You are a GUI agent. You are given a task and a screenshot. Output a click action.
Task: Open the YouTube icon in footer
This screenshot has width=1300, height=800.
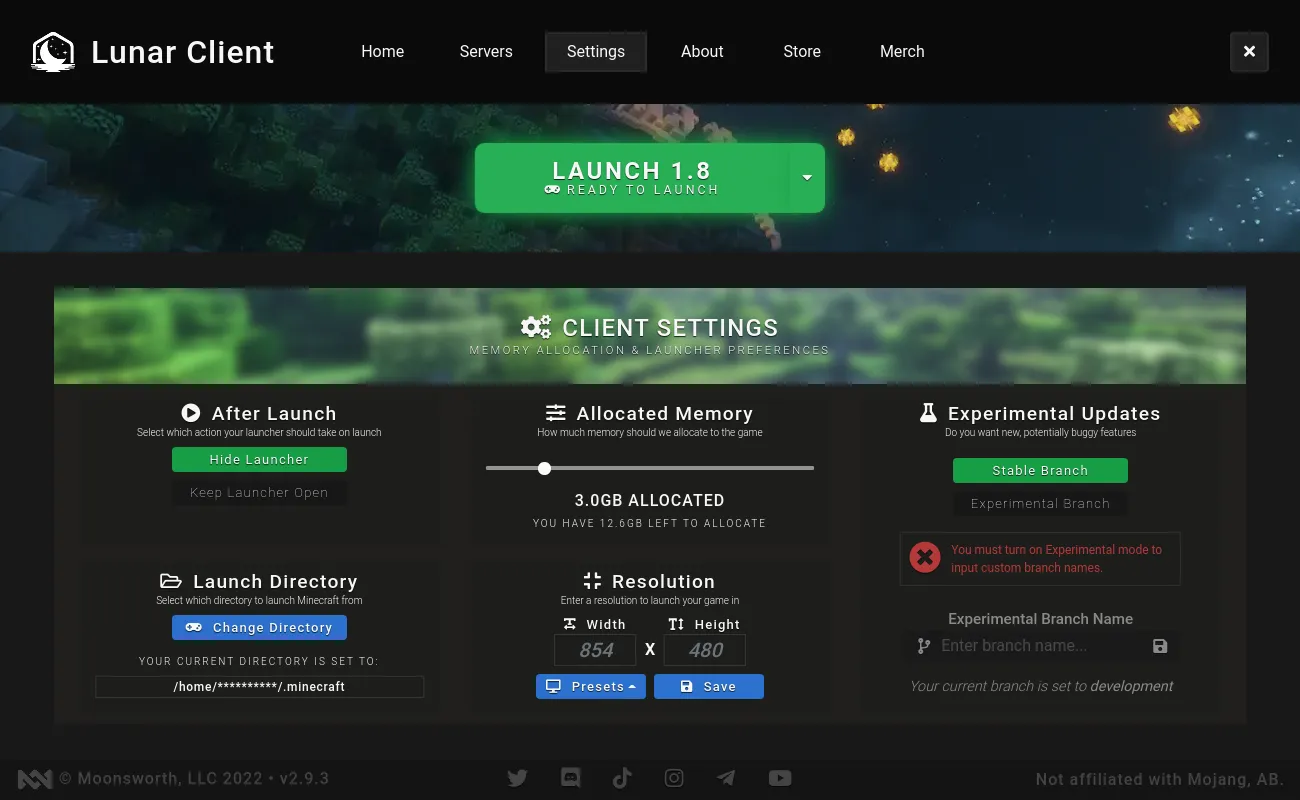click(x=780, y=778)
